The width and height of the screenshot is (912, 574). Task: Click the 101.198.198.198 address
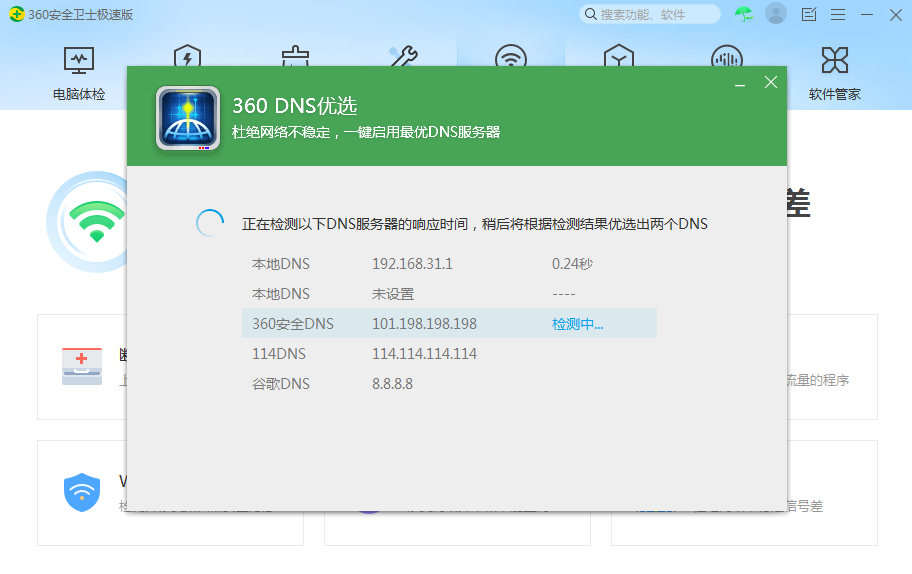(x=425, y=324)
